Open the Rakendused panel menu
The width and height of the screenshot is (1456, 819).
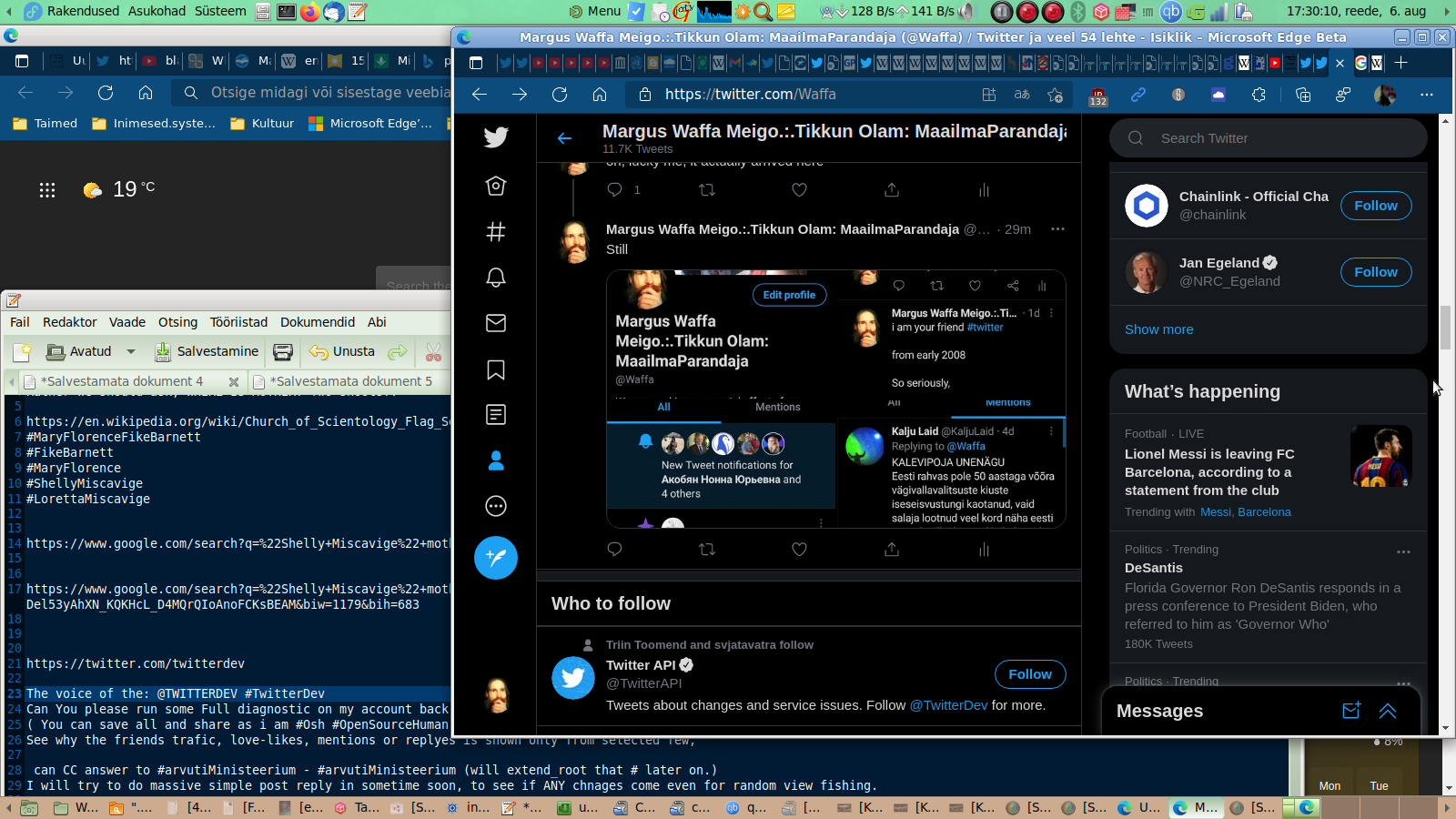point(83,11)
